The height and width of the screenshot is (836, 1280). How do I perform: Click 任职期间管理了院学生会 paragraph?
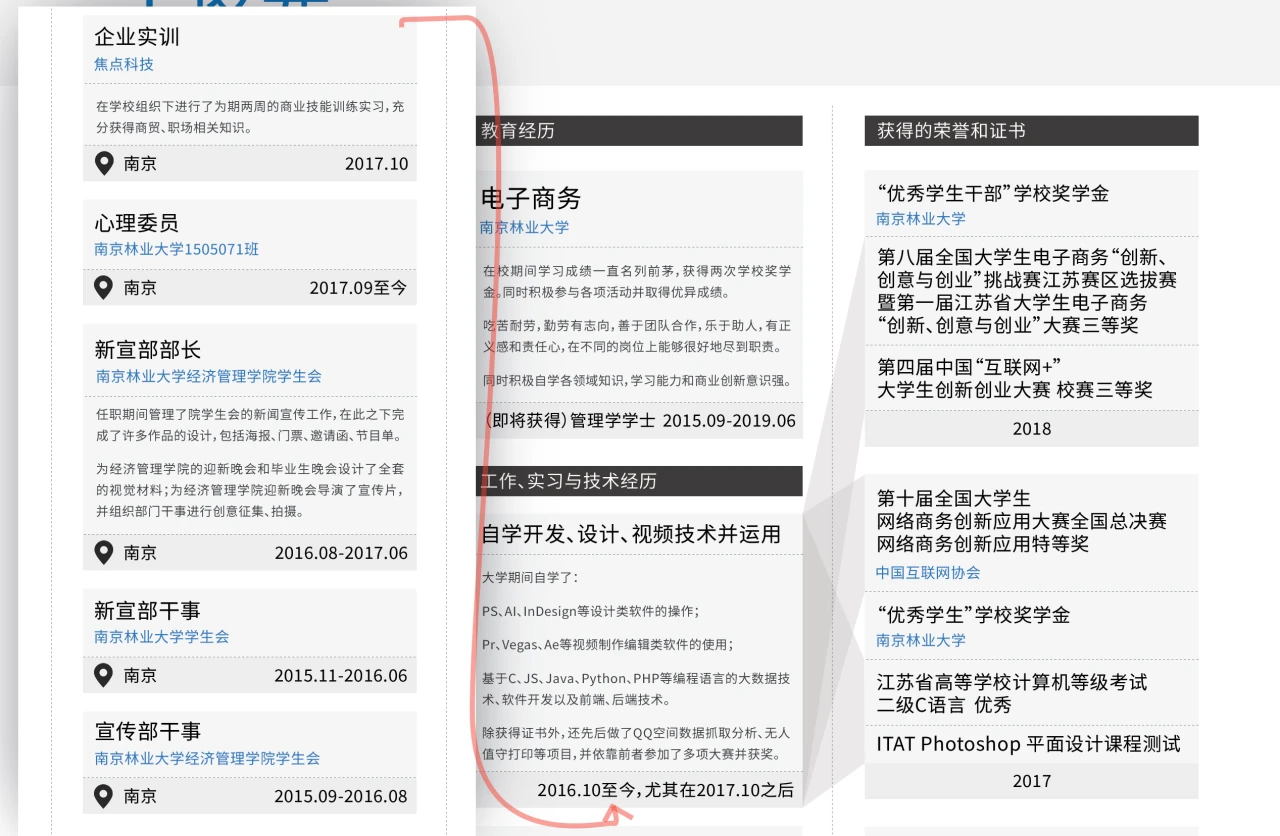(250, 425)
